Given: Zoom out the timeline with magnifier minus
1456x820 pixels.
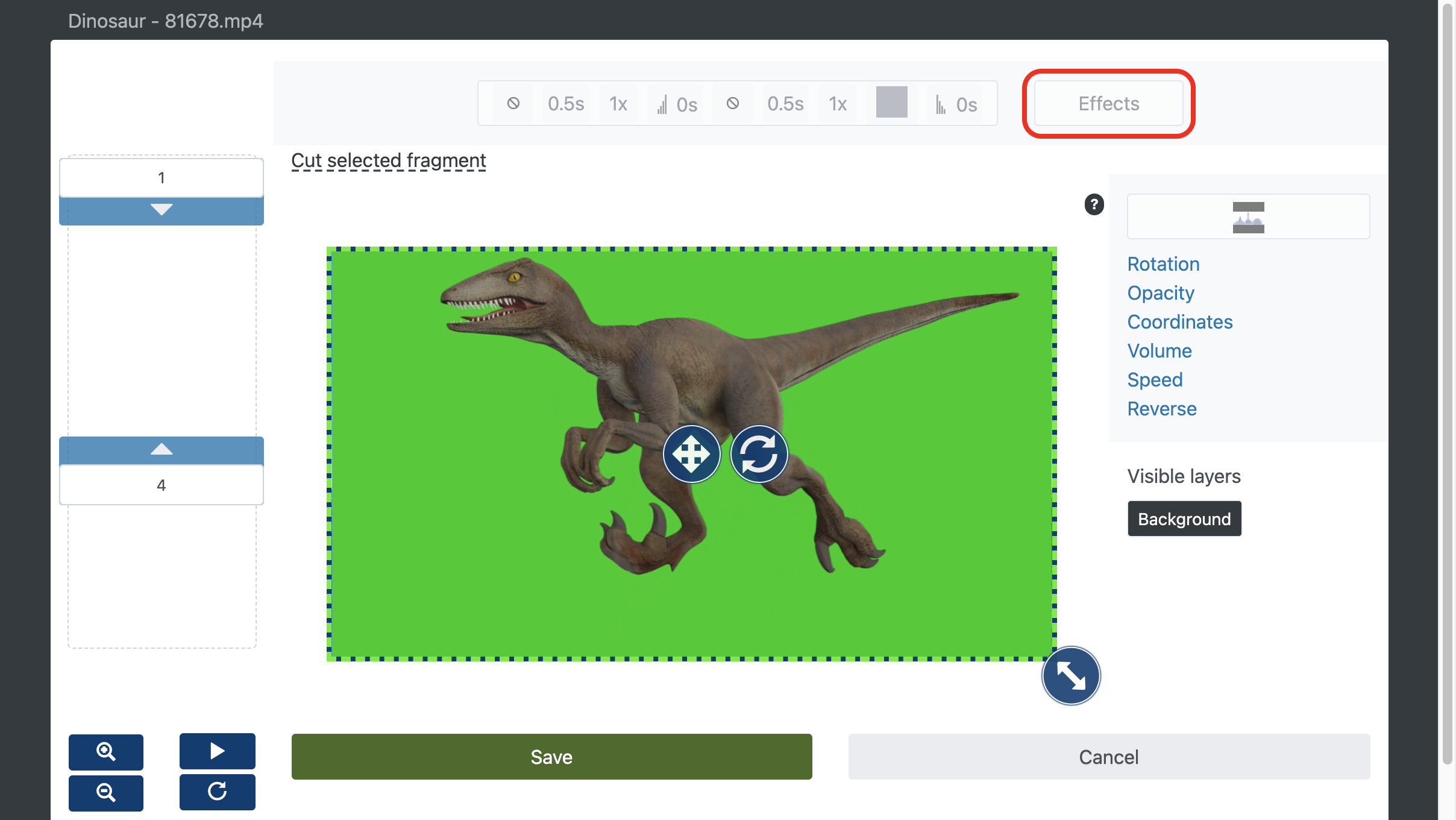Looking at the screenshot, I should click(x=106, y=793).
